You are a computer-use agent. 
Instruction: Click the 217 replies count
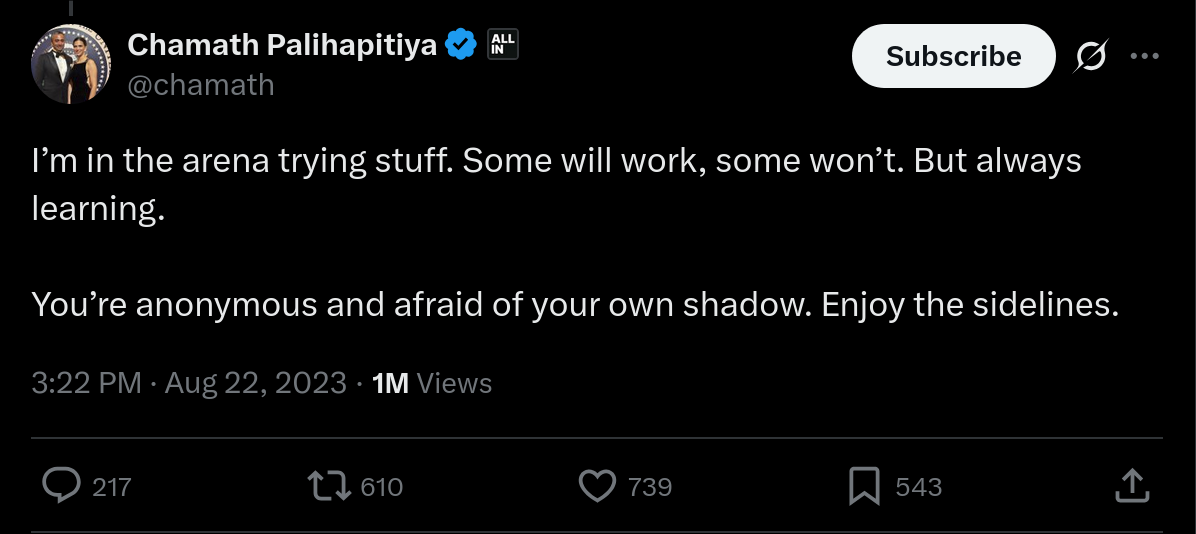pos(112,487)
